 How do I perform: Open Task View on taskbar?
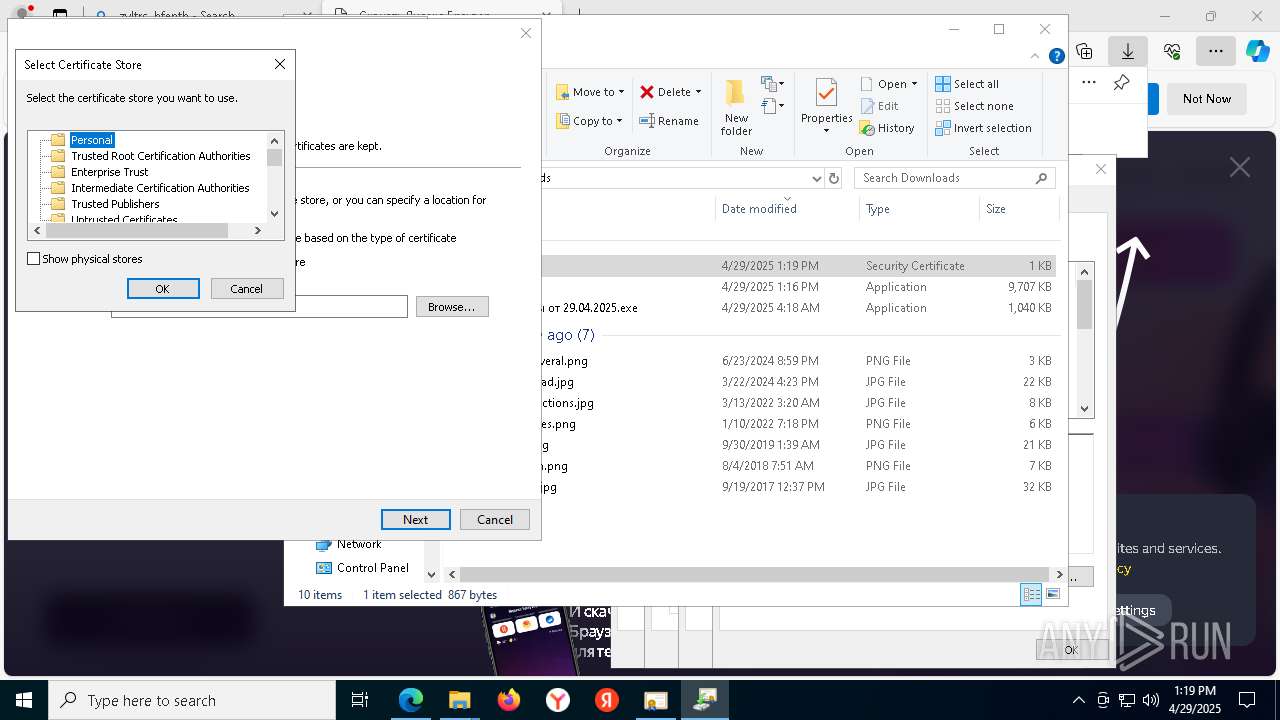pyautogui.click(x=360, y=700)
